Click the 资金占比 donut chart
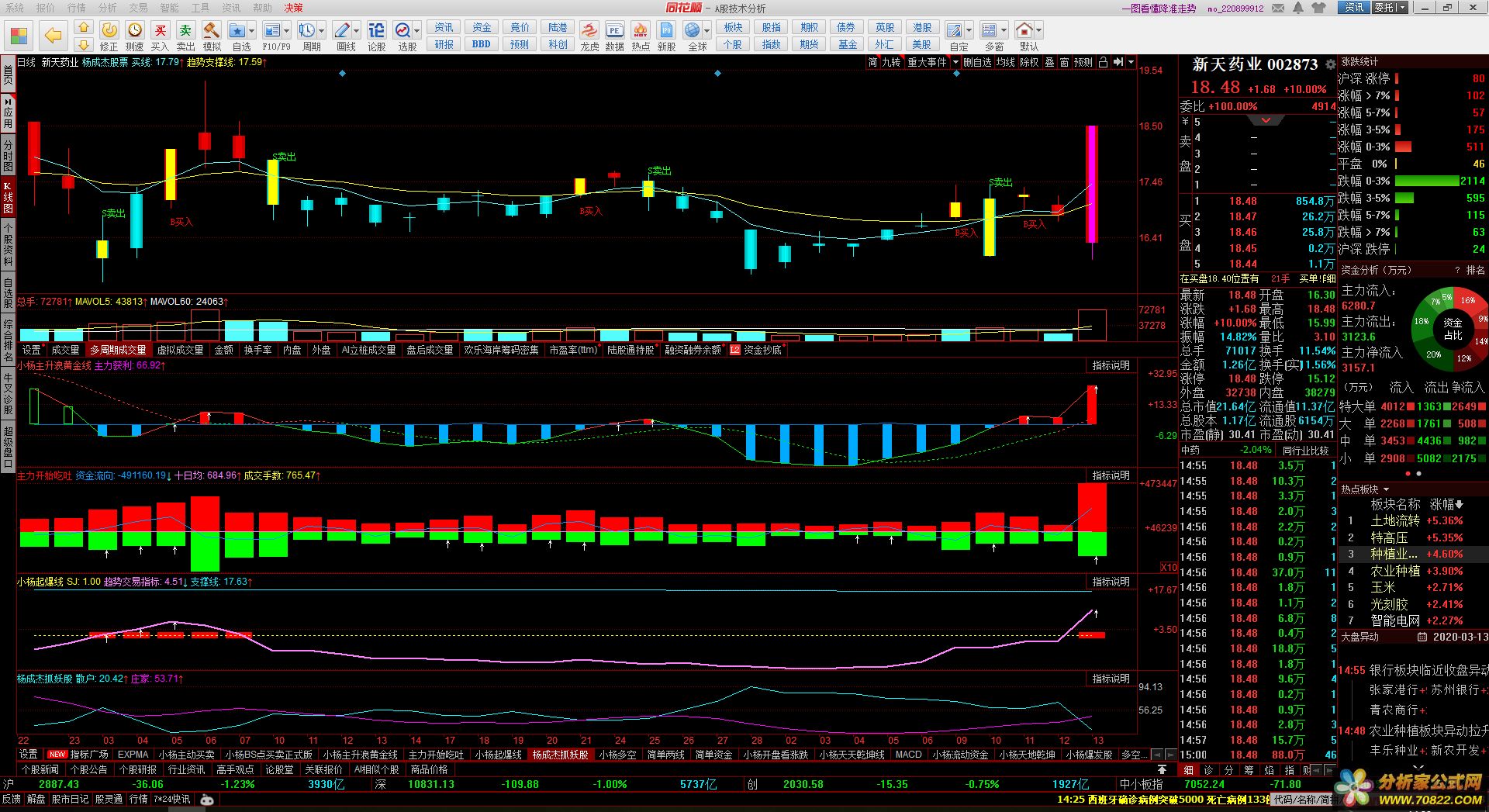1489x812 pixels. (x=1452, y=329)
